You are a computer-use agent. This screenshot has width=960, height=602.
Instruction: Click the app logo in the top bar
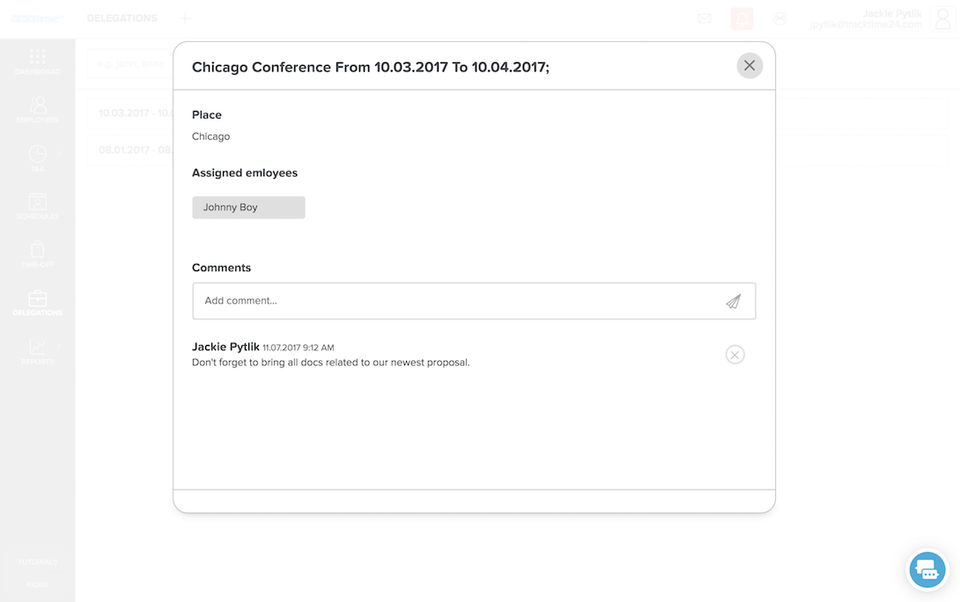click(x=37, y=18)
